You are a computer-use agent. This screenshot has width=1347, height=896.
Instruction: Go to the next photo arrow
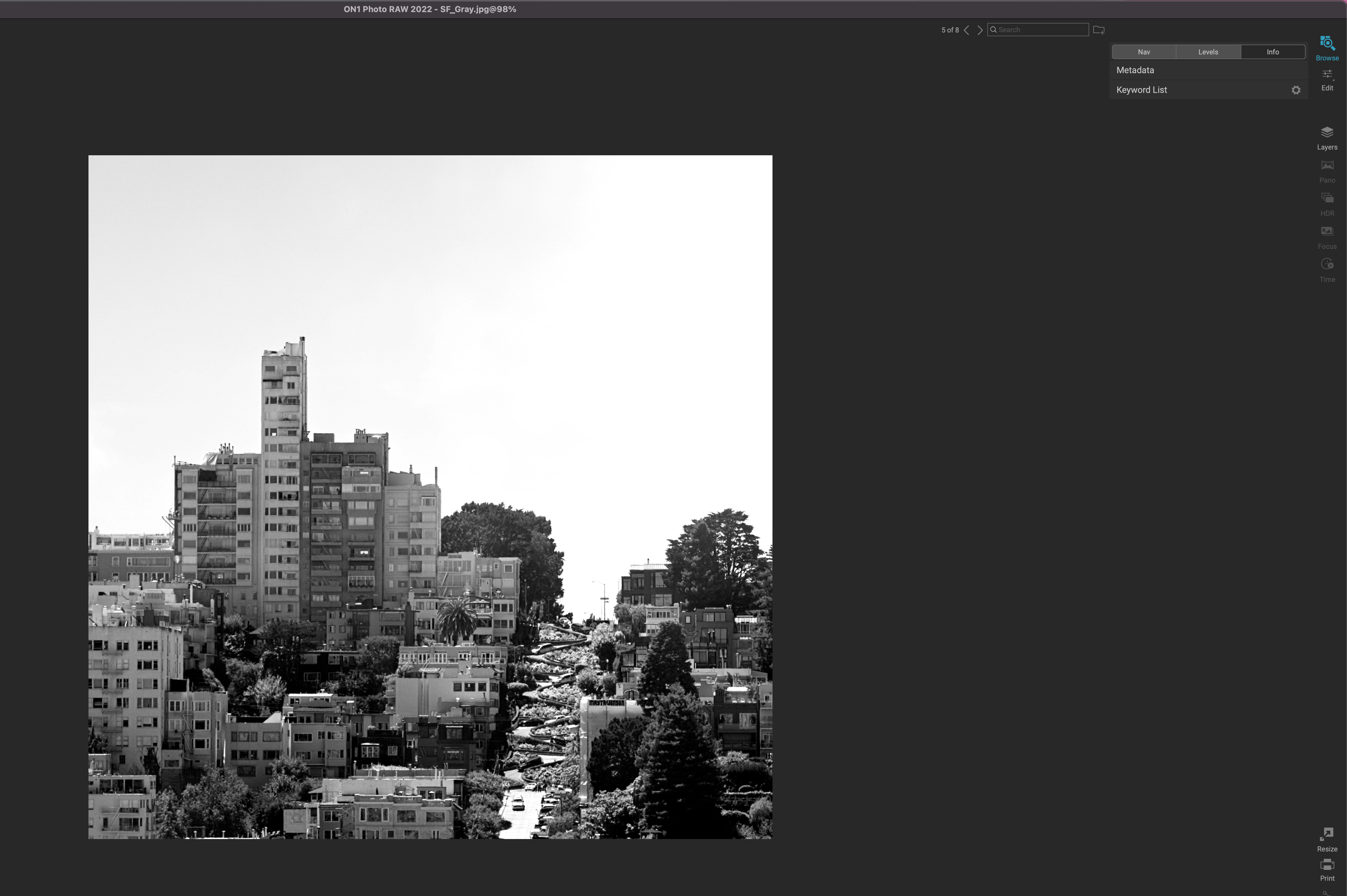980,30
